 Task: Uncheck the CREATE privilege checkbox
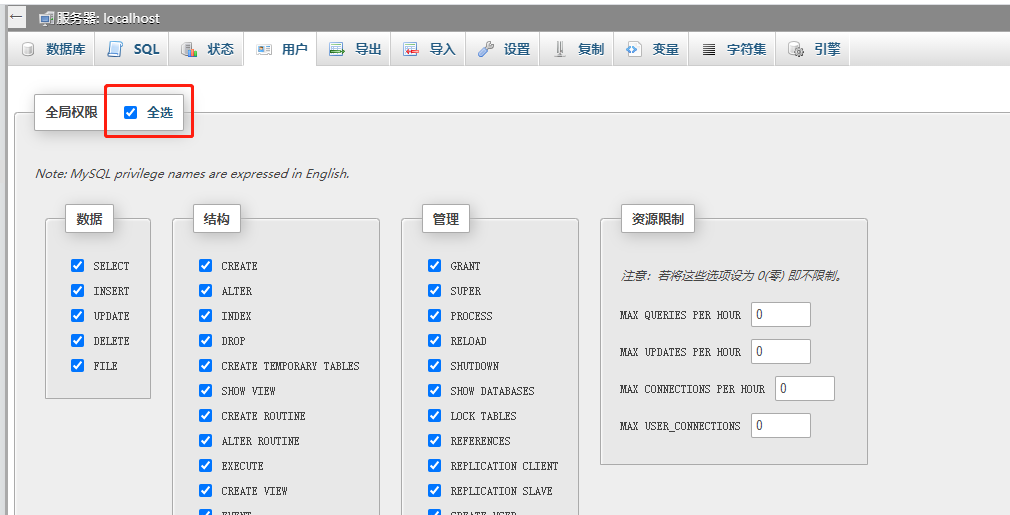205,265
